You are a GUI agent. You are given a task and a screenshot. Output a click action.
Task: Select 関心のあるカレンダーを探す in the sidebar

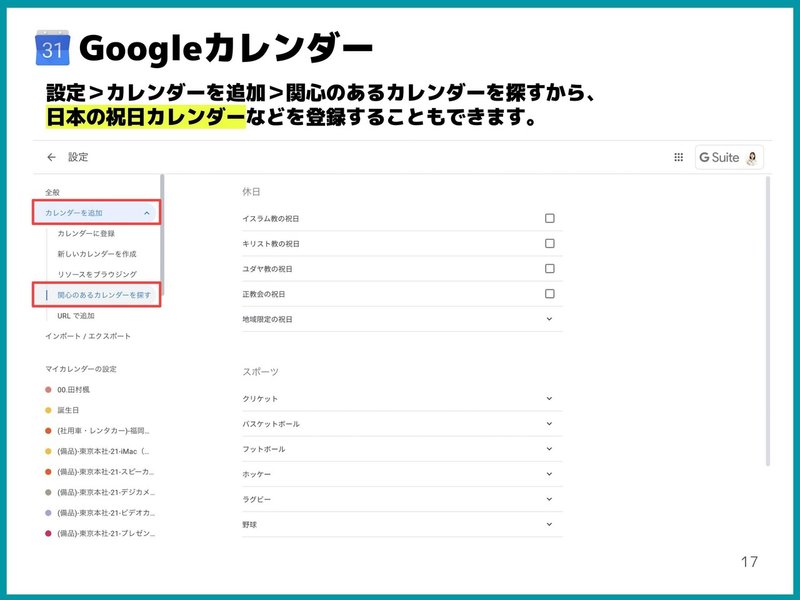pyautogui.click(x=104, y=295)
